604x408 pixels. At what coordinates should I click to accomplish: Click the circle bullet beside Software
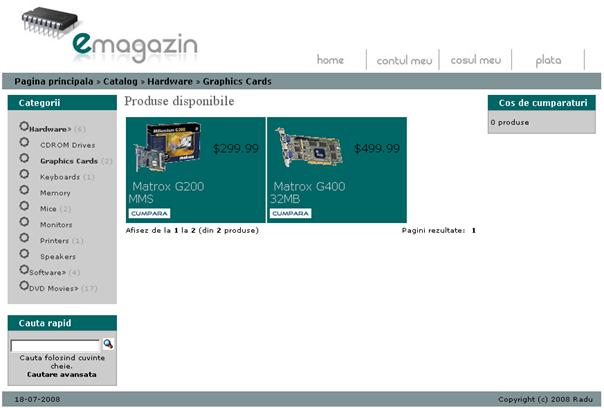(x=24, y=269)
